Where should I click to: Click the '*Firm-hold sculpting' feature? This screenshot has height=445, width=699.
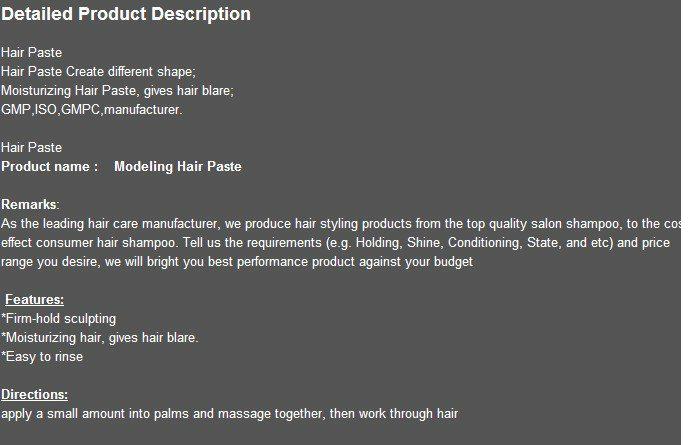(58, 319)
